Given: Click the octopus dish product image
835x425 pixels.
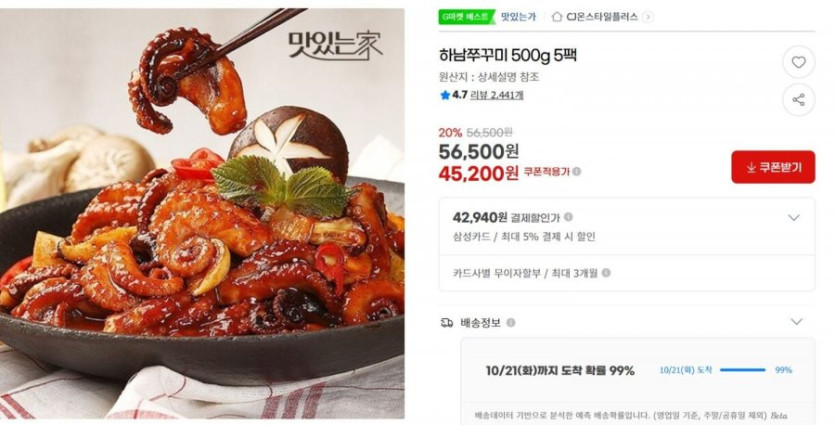Looking at the screenshot, I should pyautogui.click(x=202, y=213).
